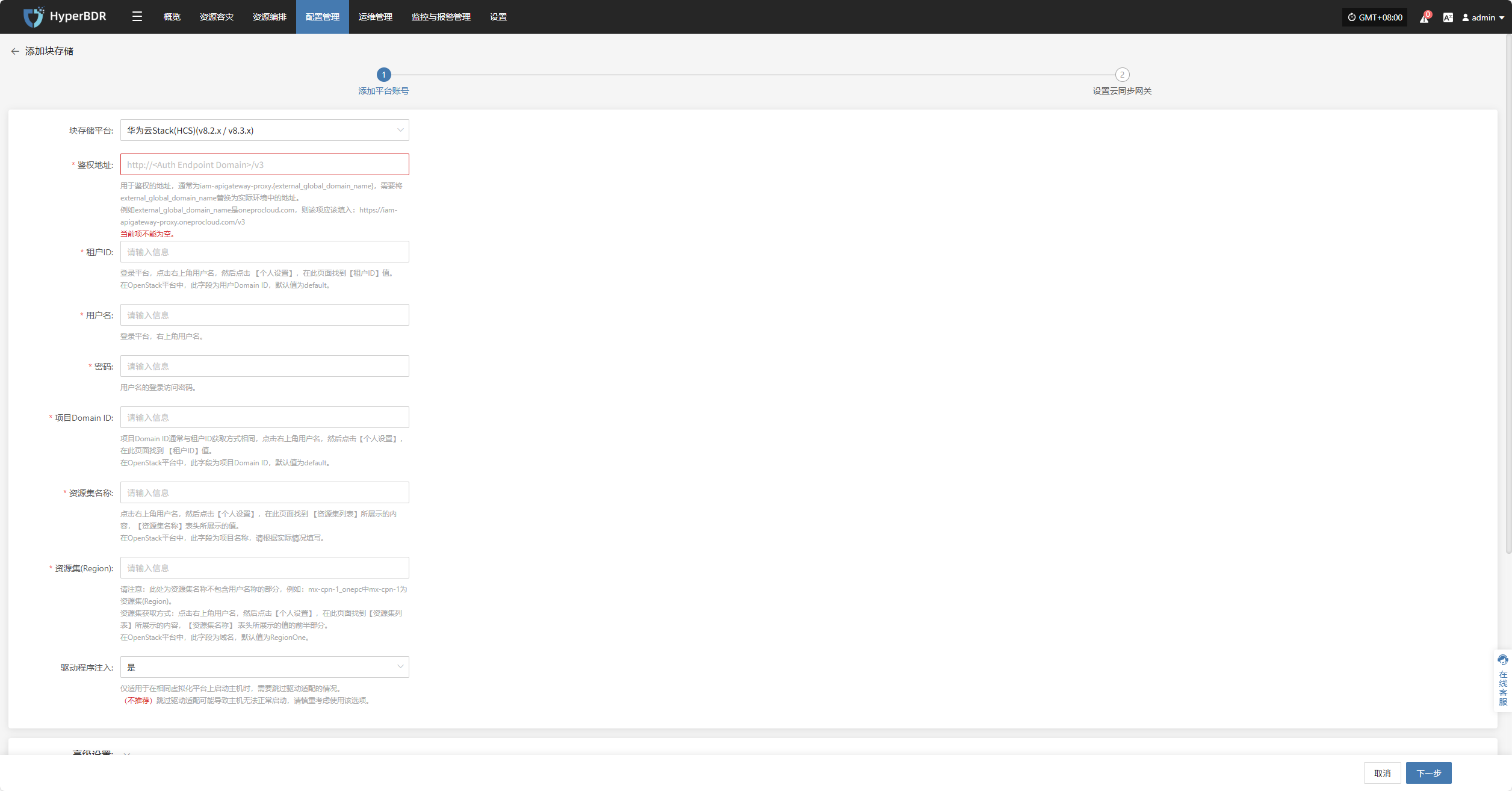The width and height of the screenshot is (1512, 791).
Task: Click the 用户名的登录访问密码 hint text
Action: click(159, 387)
